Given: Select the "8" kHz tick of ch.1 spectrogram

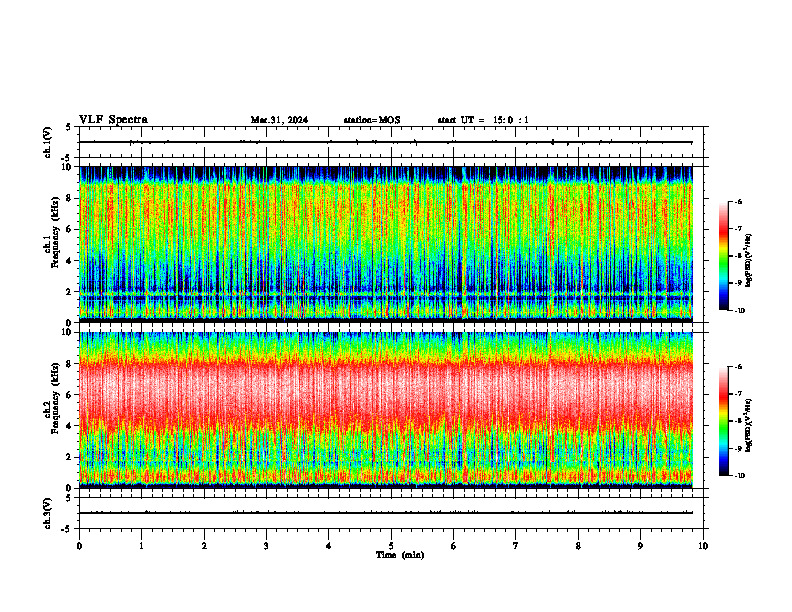Looking at the screenshot, I should [x=70, y=198].
